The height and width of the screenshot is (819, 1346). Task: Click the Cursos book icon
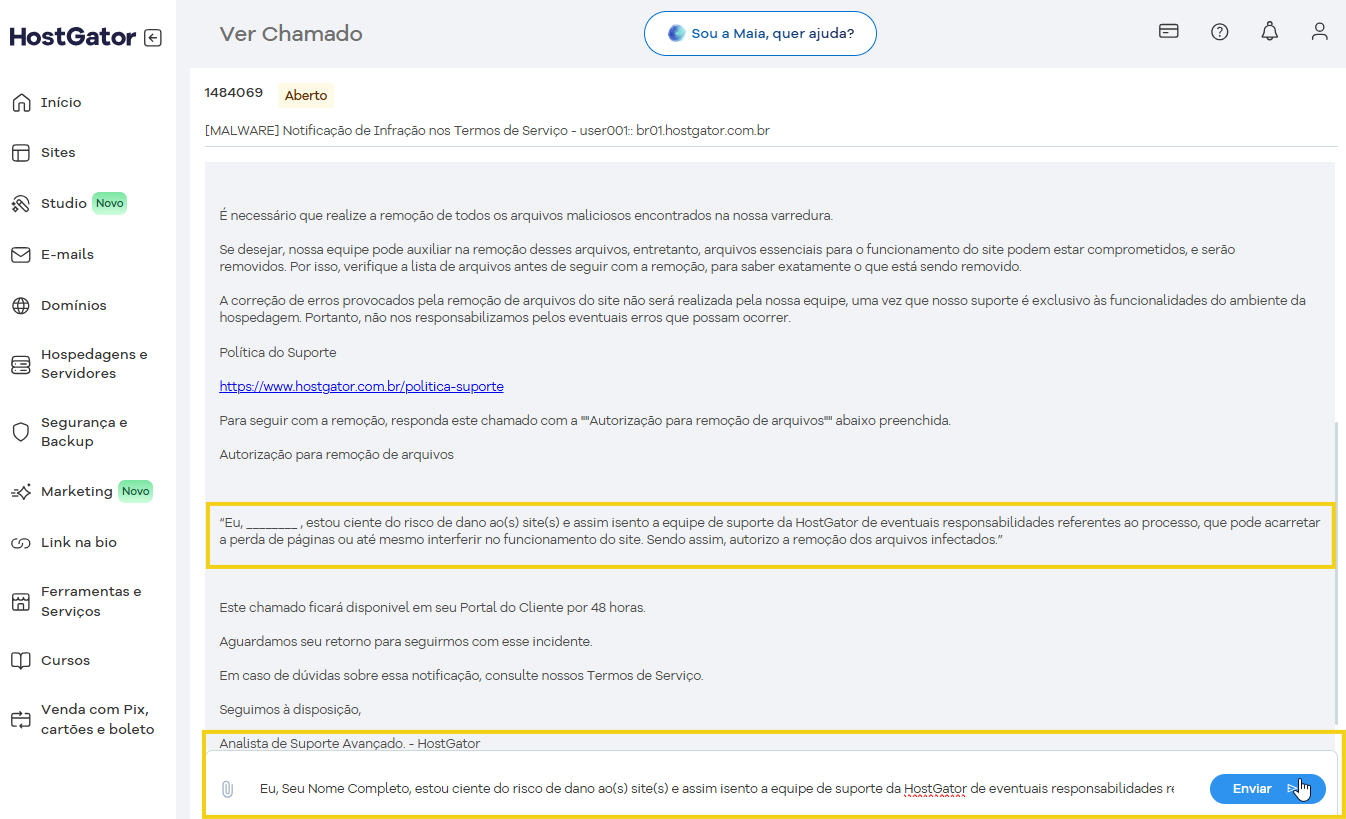(21, 660)
